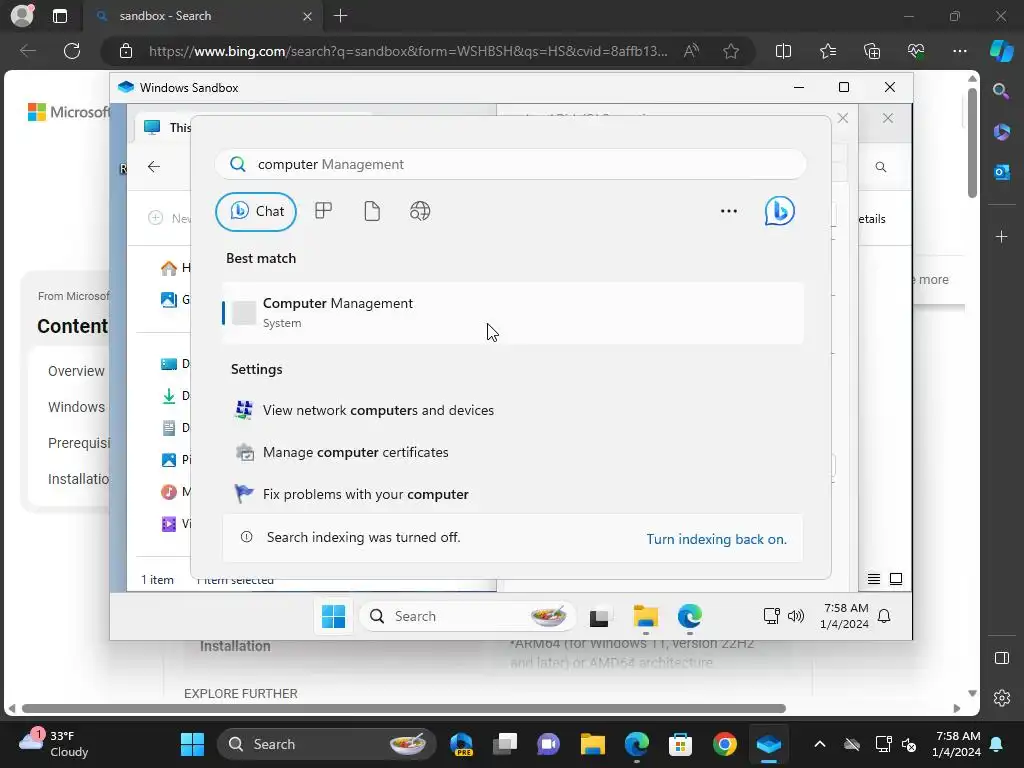Screen dimensions: 1024x768
Task: Open Outlook in Edge sidebar
Action: point(1002,172)
